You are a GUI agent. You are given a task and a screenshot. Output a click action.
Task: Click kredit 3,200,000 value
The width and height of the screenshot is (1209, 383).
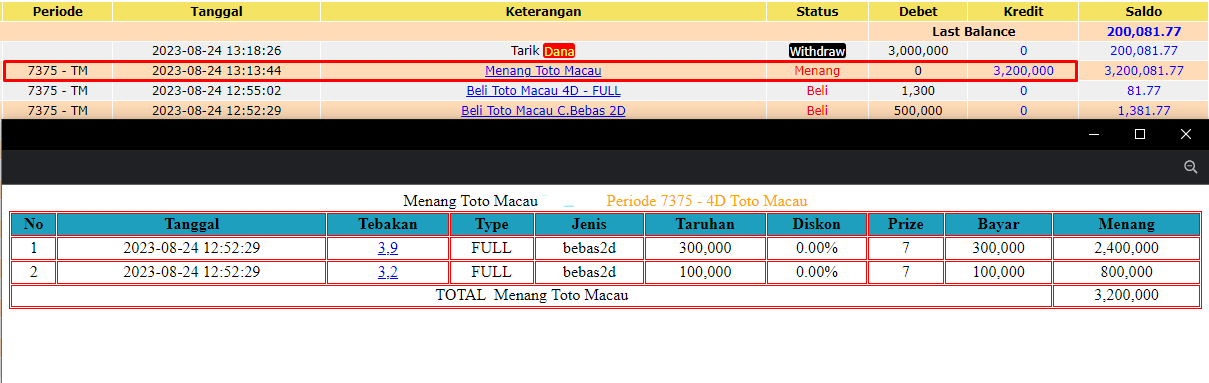(x=1023, y=71)
